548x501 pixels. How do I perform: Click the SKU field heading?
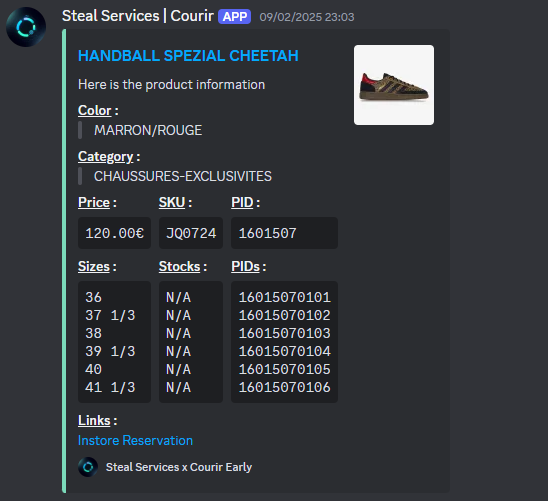(175, 202)
